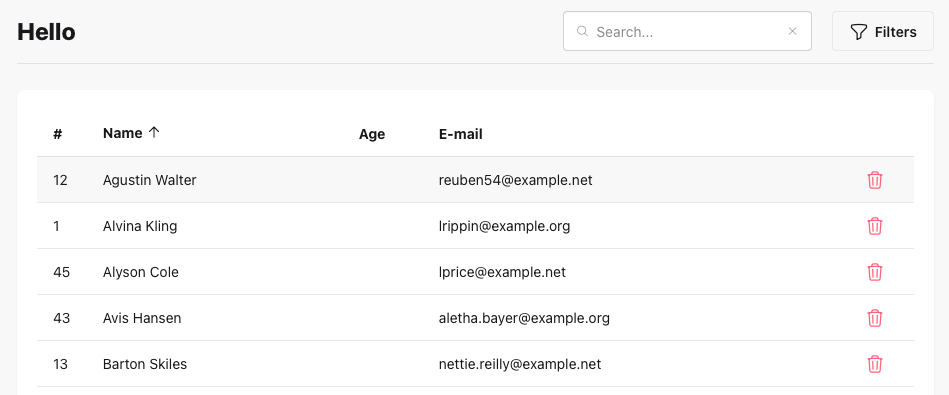Click the magnifying glass search icon
949x395 pixels.
tap(582, 31)
